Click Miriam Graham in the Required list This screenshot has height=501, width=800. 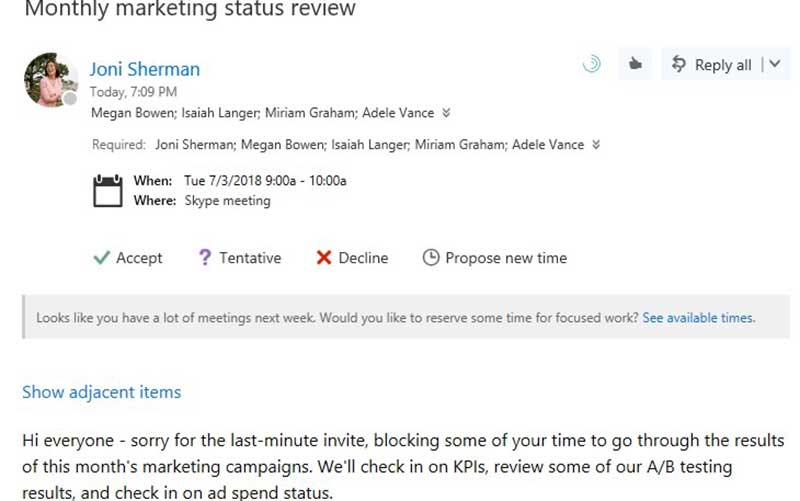(x=464, y=145)
